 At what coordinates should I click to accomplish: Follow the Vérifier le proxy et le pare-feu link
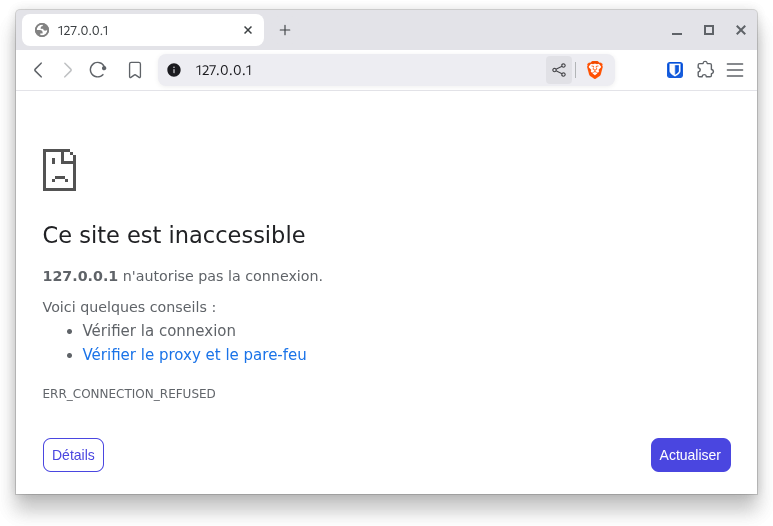tap(194, 354)
